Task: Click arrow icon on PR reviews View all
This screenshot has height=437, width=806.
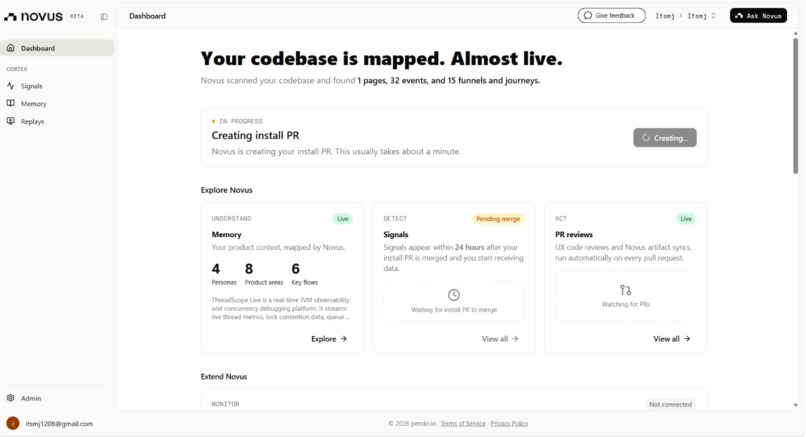Action: [x=687, y=339]
